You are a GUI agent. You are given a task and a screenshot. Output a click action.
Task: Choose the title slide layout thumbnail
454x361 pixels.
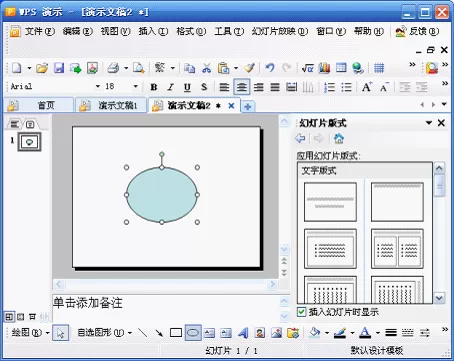tap(330, 202)
